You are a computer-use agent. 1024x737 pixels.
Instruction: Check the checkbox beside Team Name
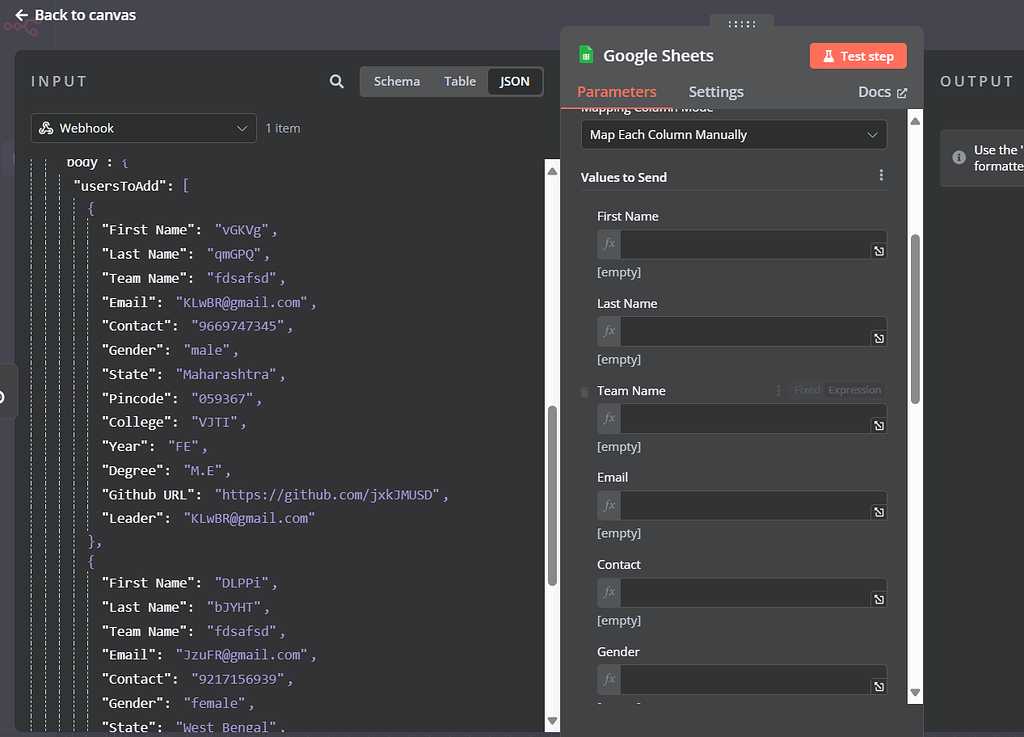584,391
